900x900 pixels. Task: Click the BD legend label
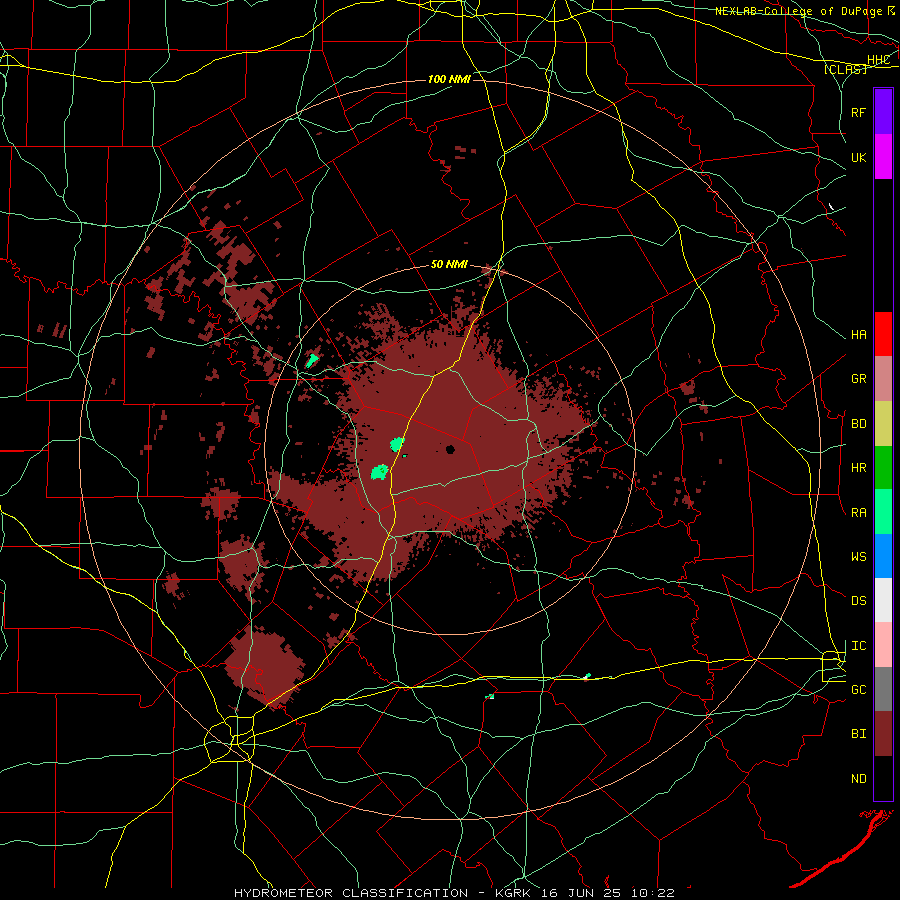[x=858, y=424]
